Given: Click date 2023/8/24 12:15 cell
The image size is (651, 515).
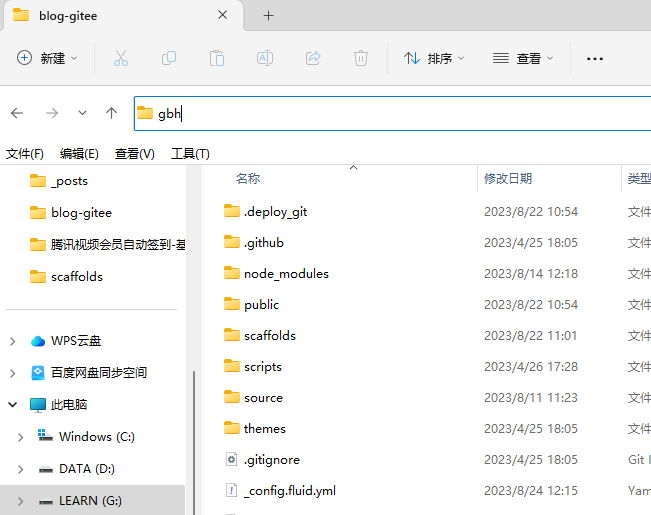Looking at the screenshot, I should tap(531, 491).
